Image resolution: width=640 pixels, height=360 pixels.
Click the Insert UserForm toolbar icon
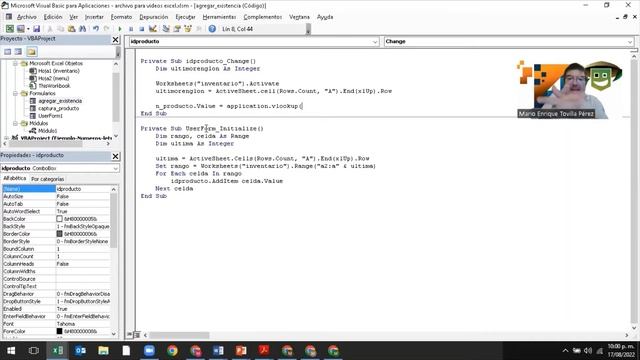coord(20,29)
